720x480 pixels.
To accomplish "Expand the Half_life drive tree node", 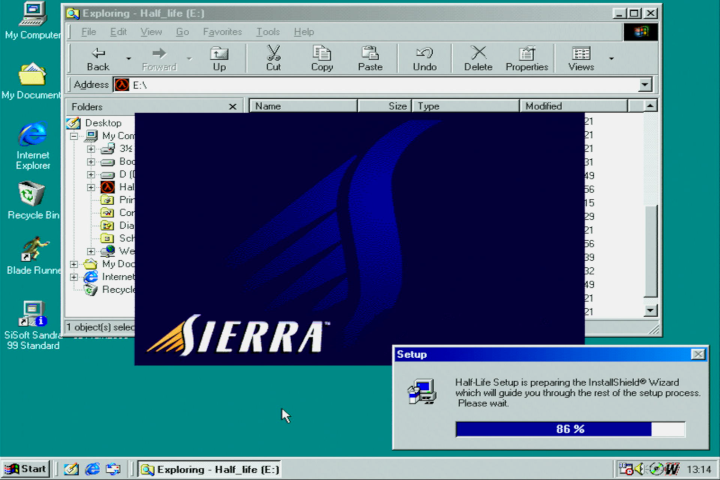I will [x=91, y=187].
